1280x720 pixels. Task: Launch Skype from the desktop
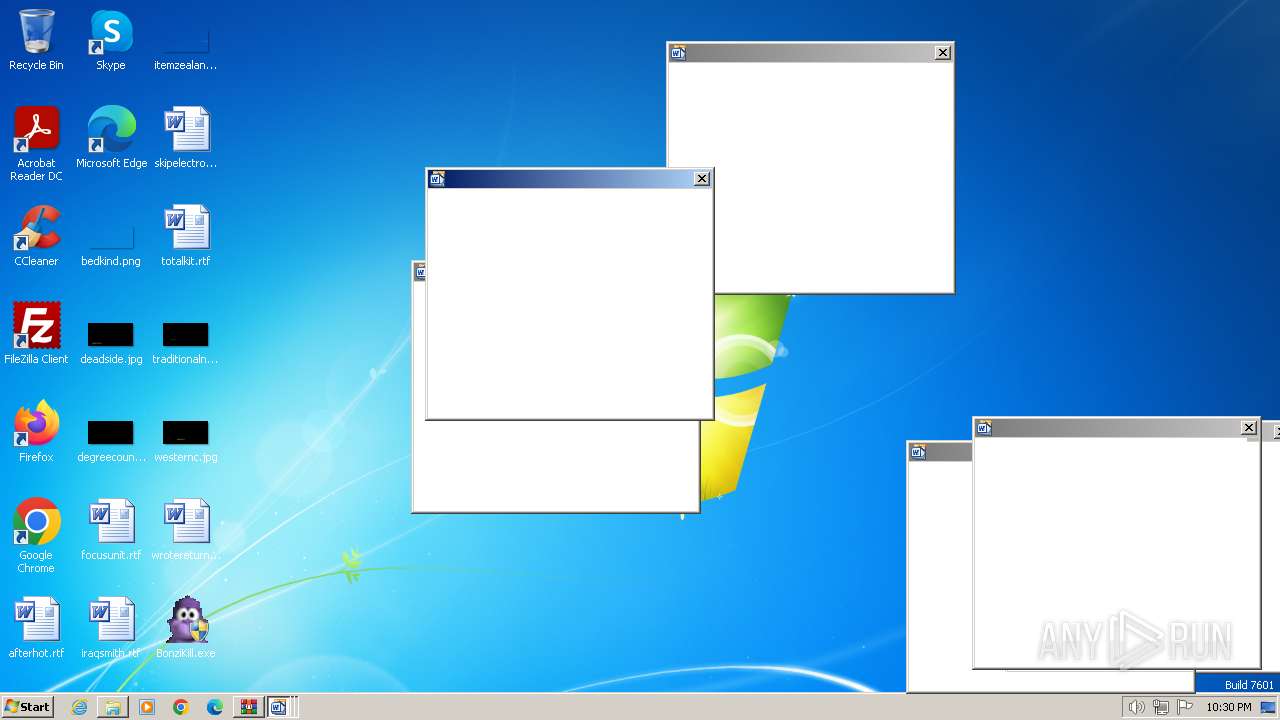pyautogui.click(x=111, y=40)
